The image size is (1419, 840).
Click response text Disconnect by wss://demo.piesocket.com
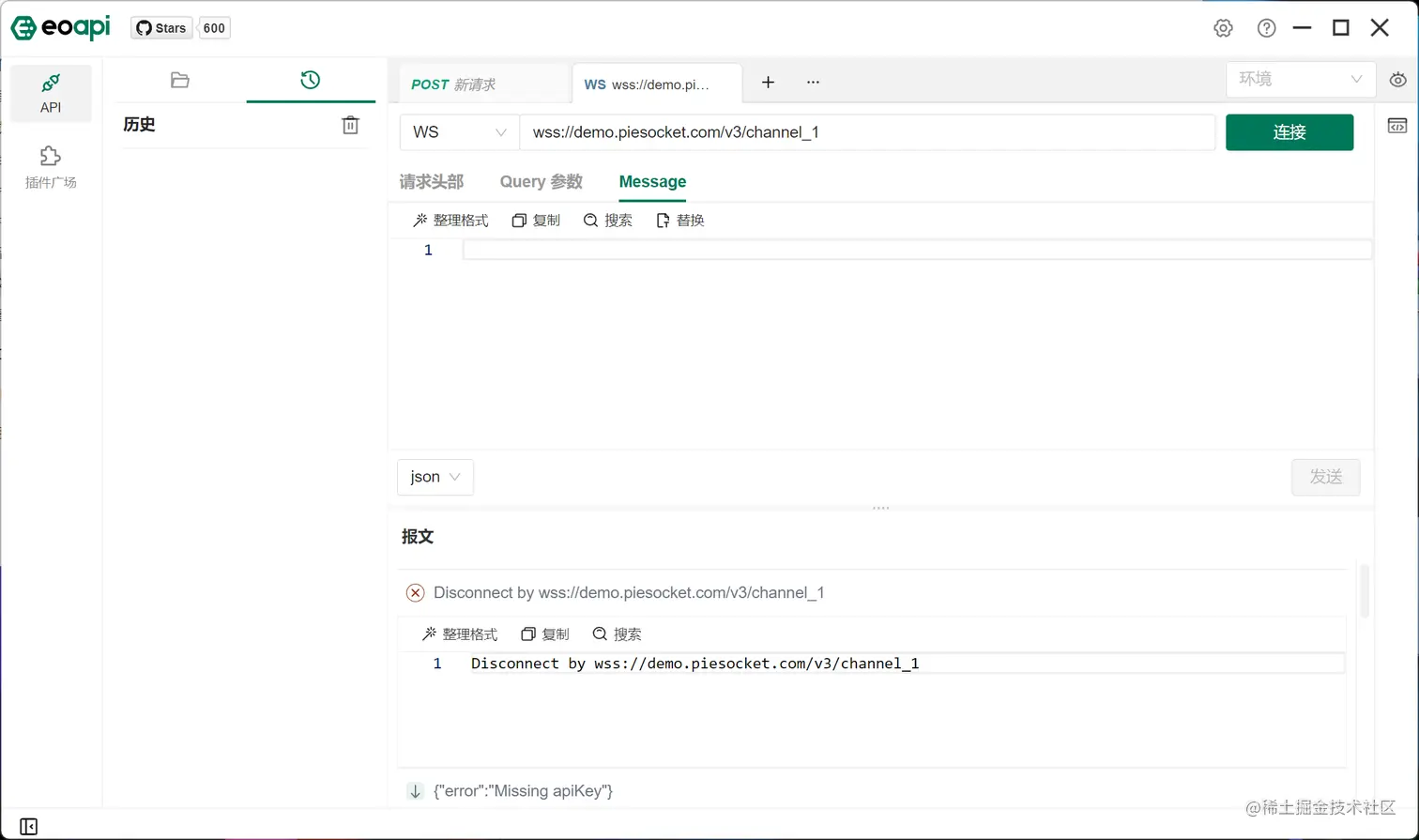[694, 664]
